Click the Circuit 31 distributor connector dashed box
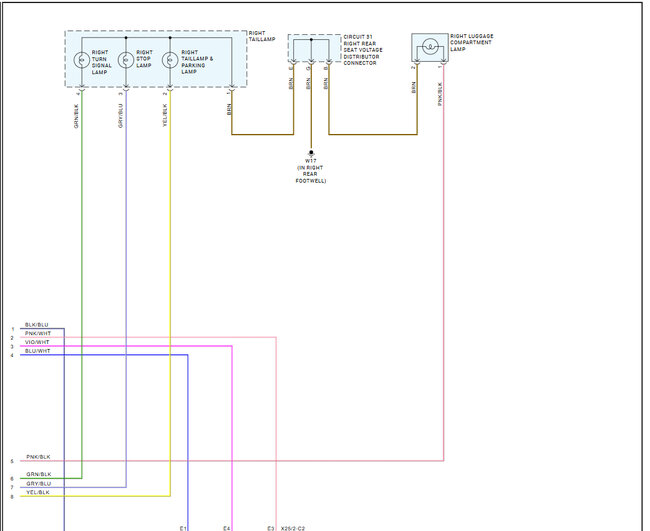Image resolution: width=650 pixels, height=531 pixels. (314, 48)
